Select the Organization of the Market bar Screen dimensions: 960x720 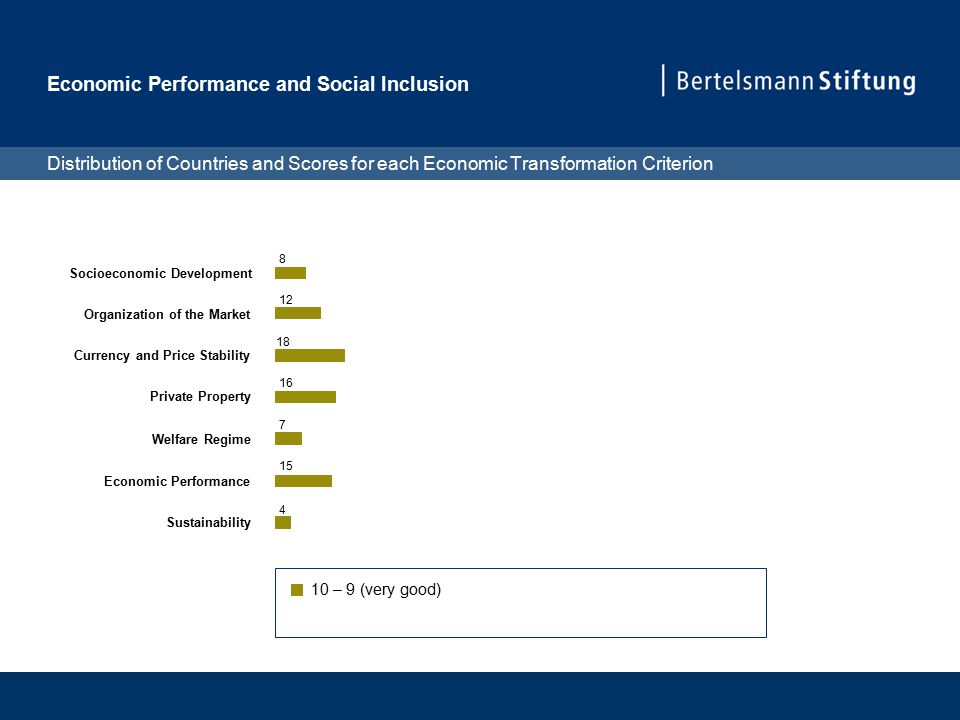[298, 313]
